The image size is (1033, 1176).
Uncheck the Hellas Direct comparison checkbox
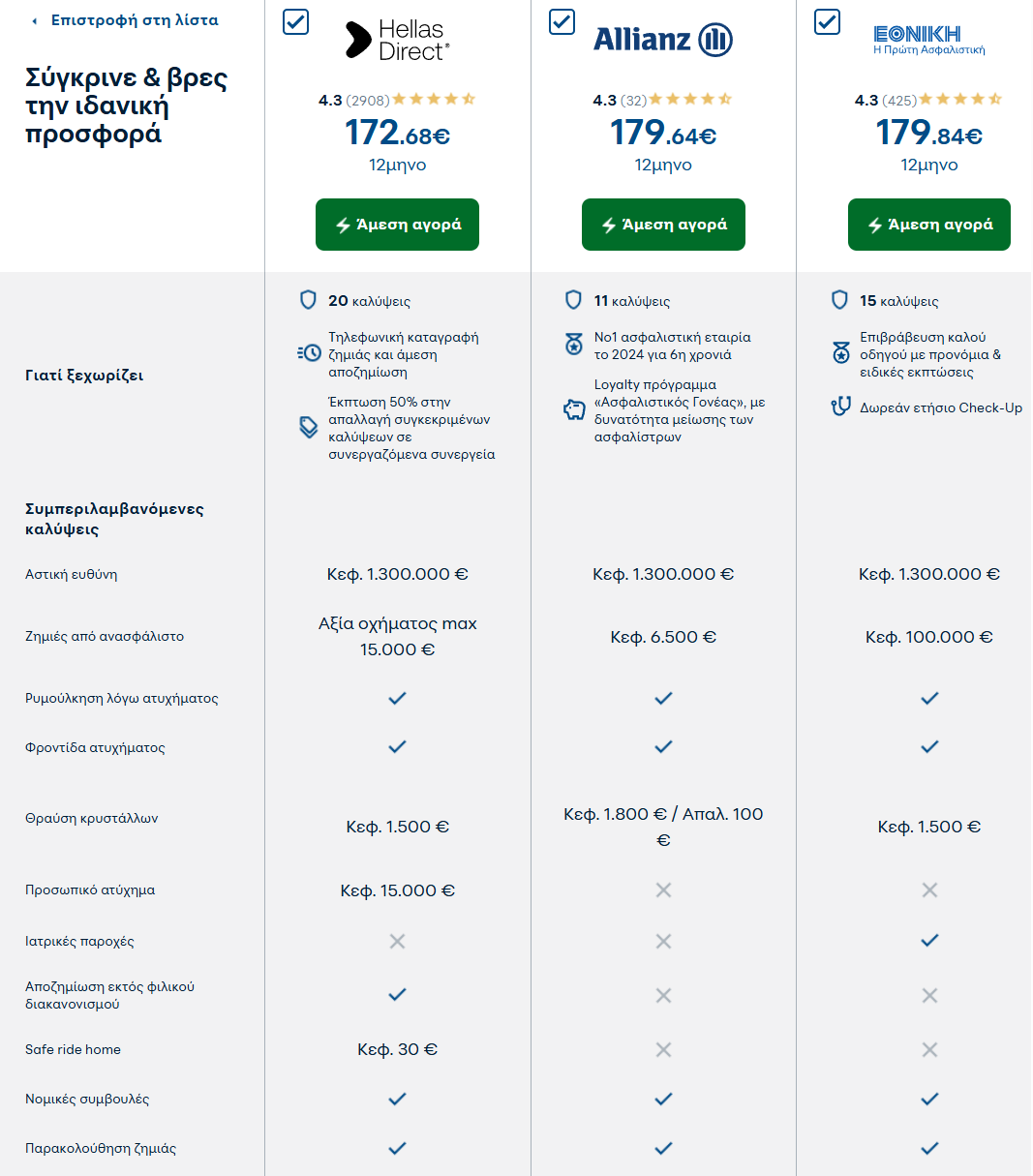point(295,21)
